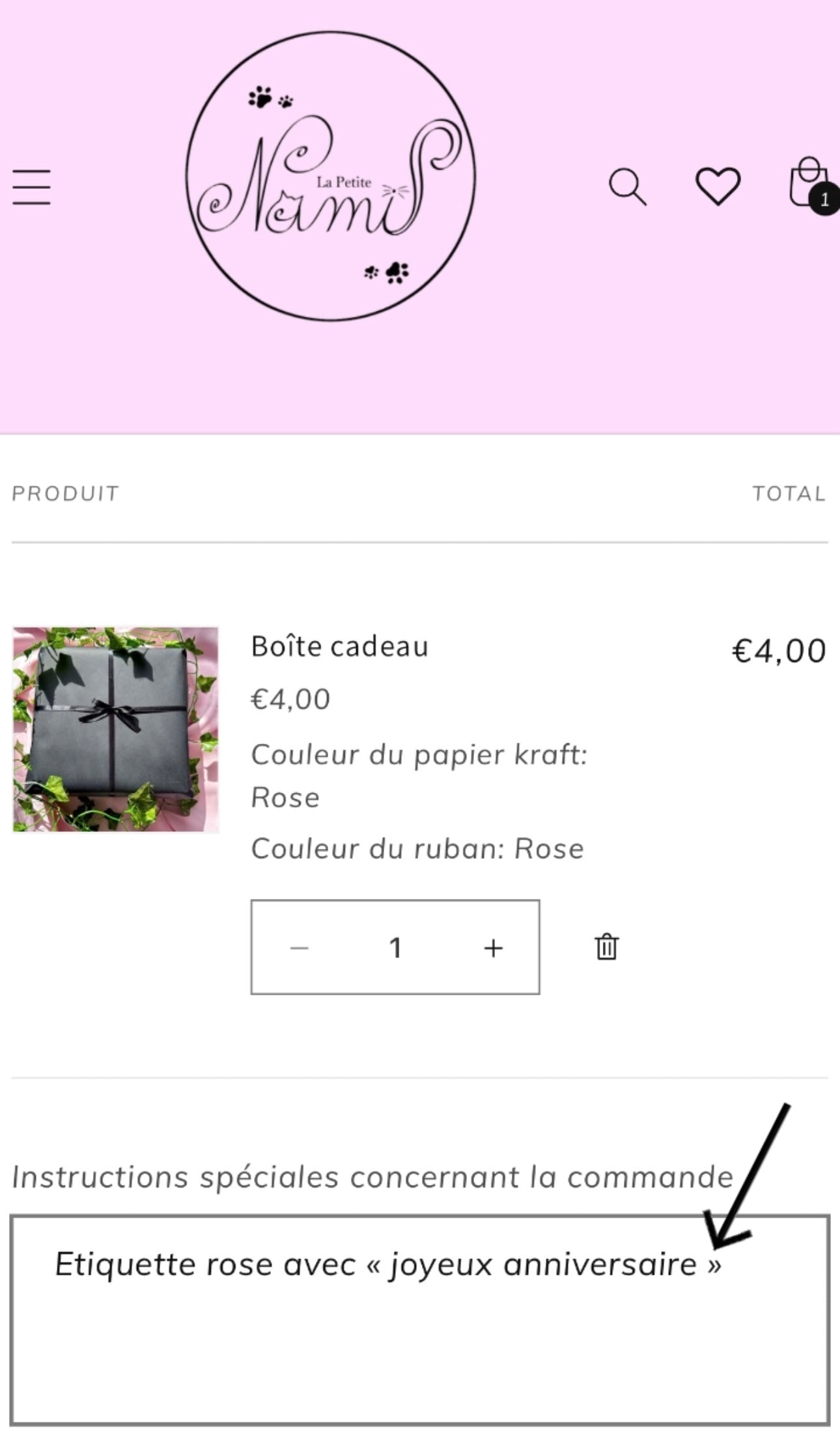Decrease quantity with the minus button
This screenshot has height=1437, width=840.
click(x=299, y=948)
